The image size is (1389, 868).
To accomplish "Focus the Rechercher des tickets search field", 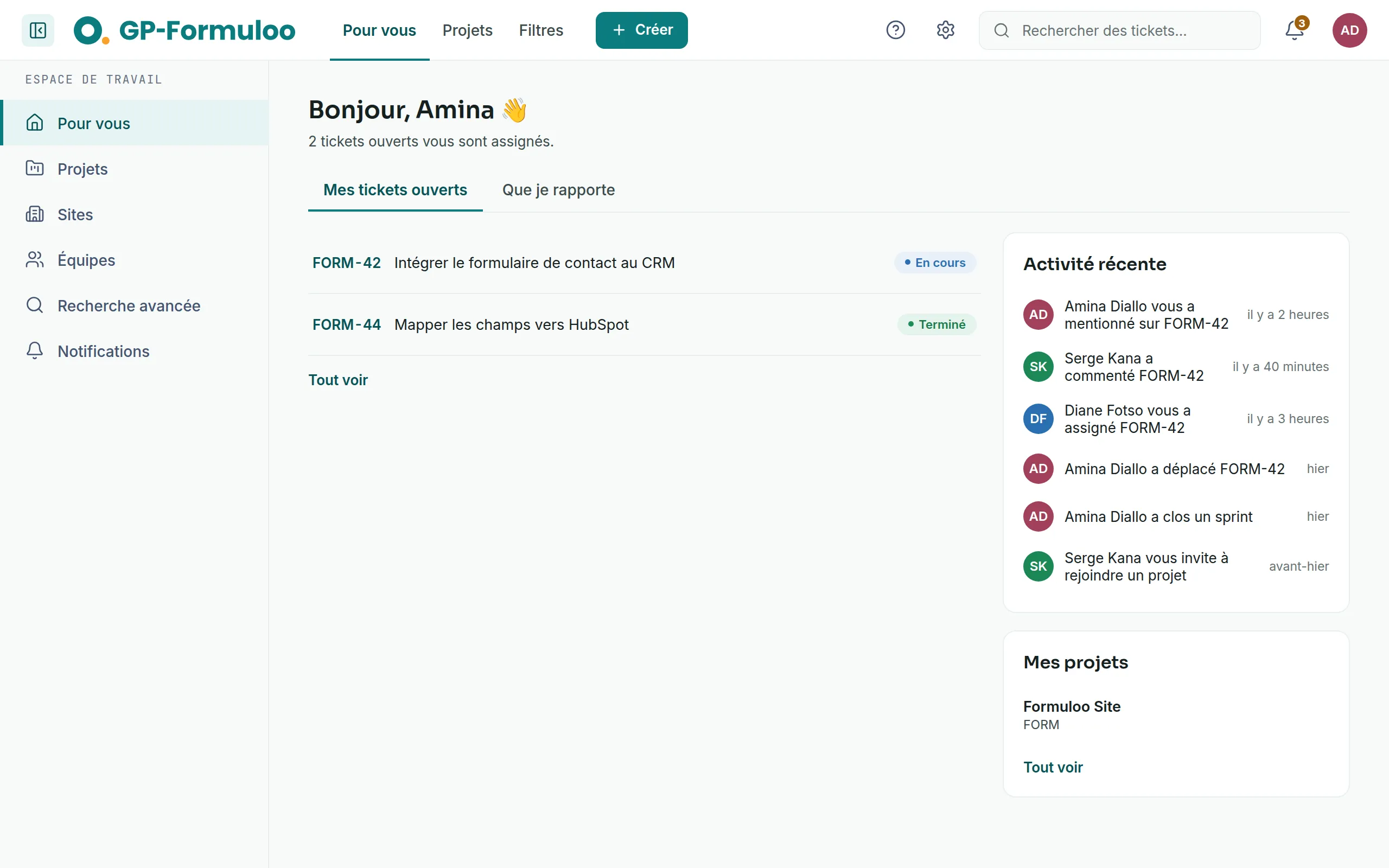I will pyautogui.click(x=1119, y=30).
